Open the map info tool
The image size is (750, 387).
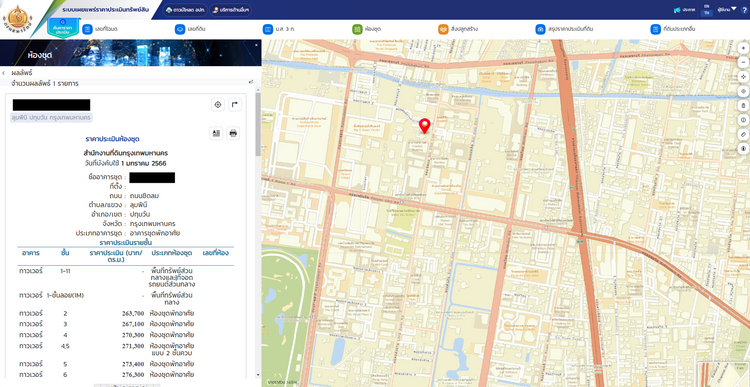(743, 120)
